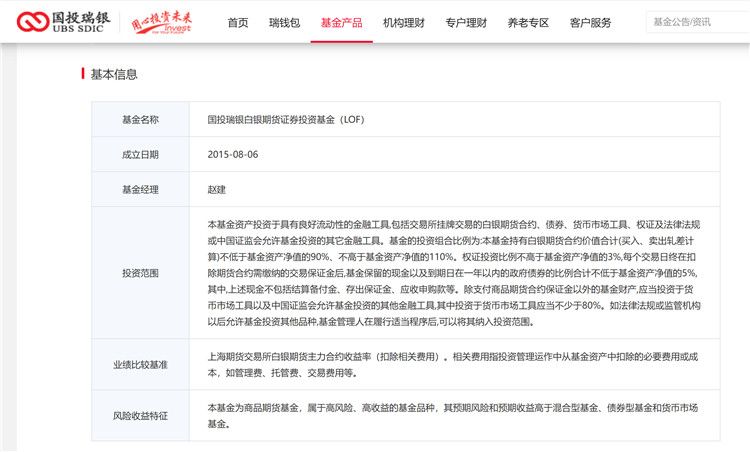Click the 基金经理 row label
The width and height of the screenshot is (750, 452).
point(140,189)
